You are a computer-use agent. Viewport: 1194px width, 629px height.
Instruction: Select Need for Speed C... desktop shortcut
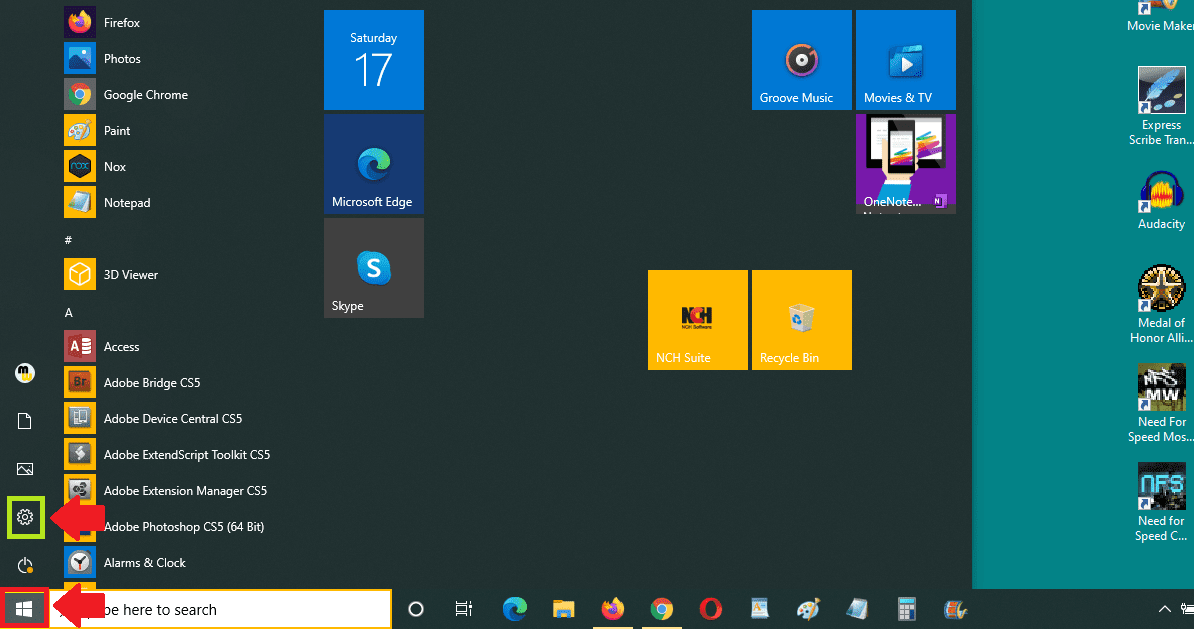click(1161, 502)
